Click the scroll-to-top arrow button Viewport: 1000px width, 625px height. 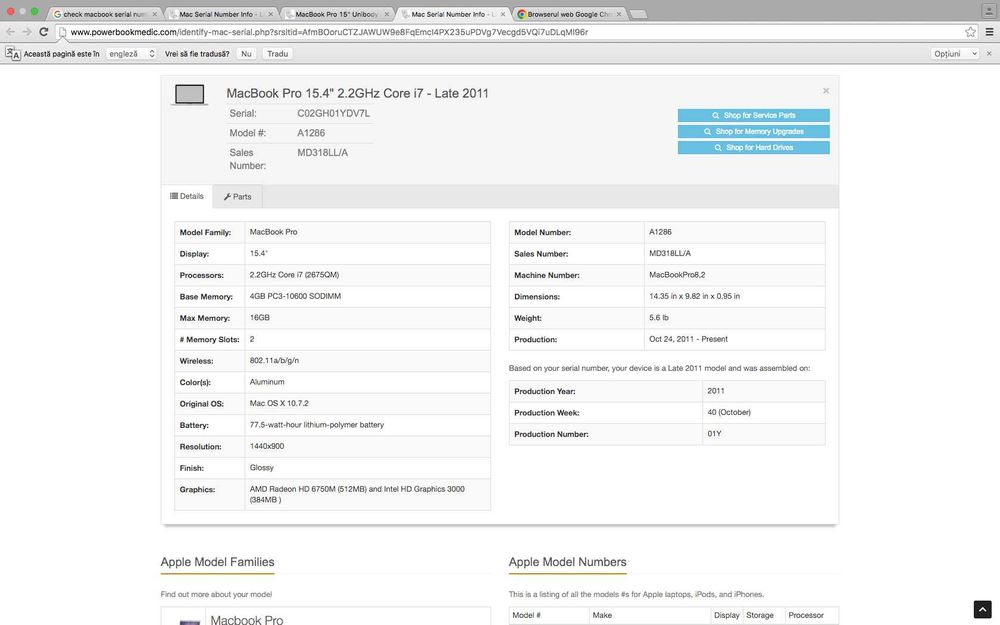(982, 609)
